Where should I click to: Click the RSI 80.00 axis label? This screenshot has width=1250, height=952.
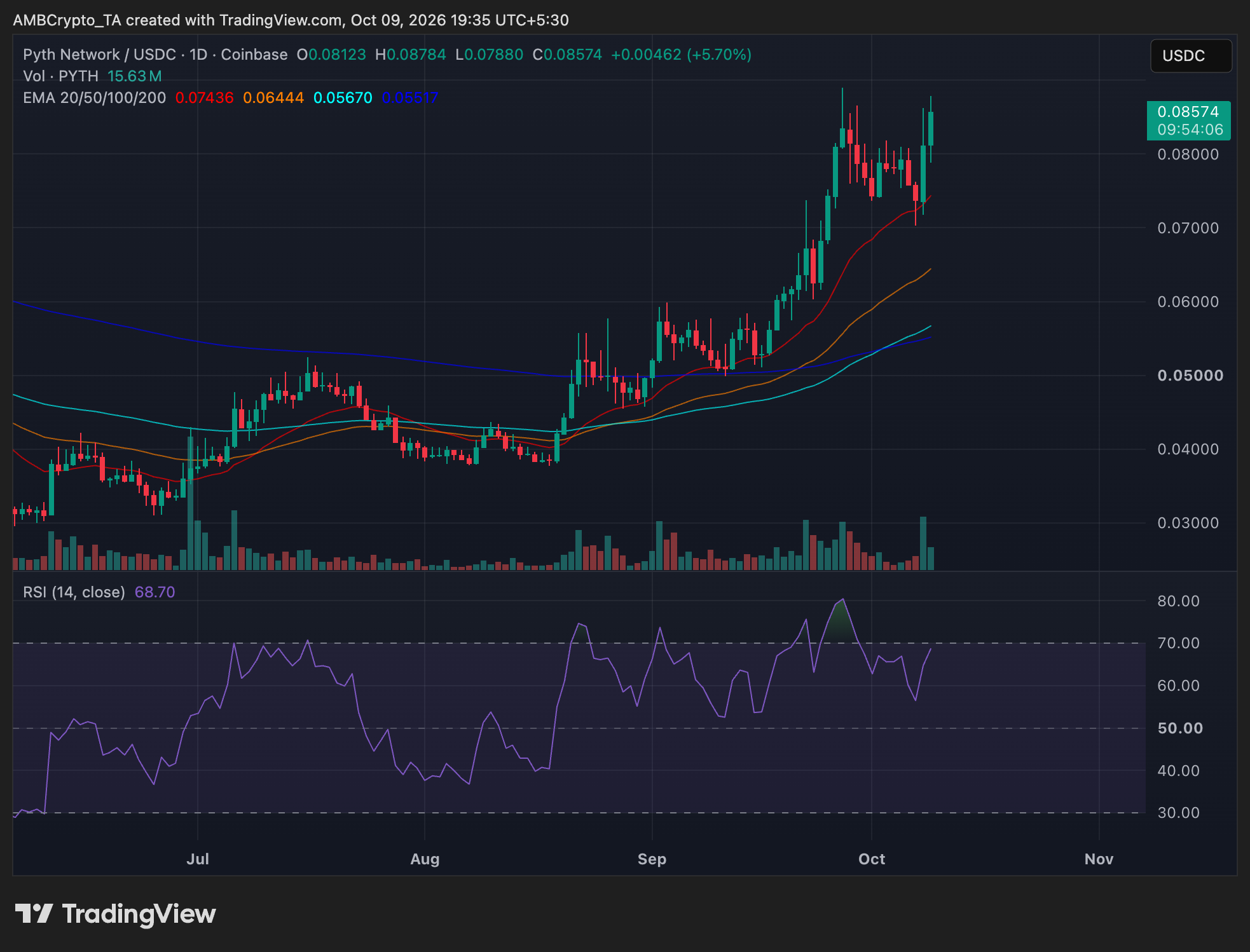point(1179,601)
